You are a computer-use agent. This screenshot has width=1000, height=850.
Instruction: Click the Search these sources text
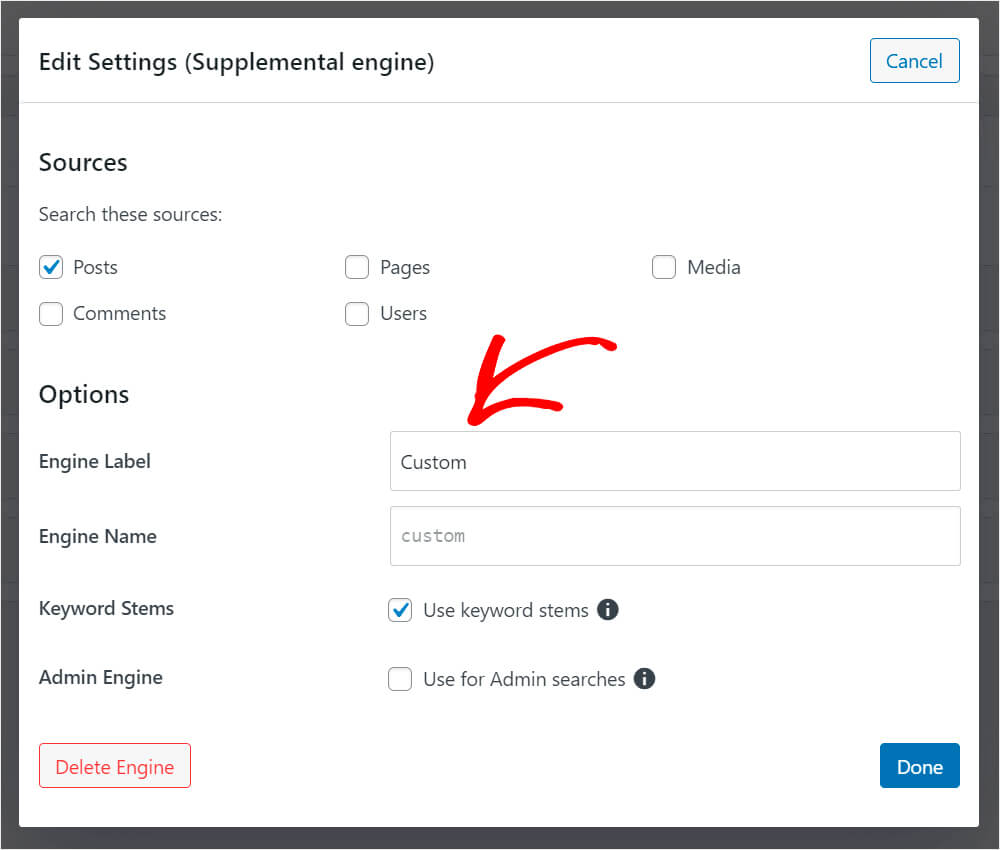(131, 214)
